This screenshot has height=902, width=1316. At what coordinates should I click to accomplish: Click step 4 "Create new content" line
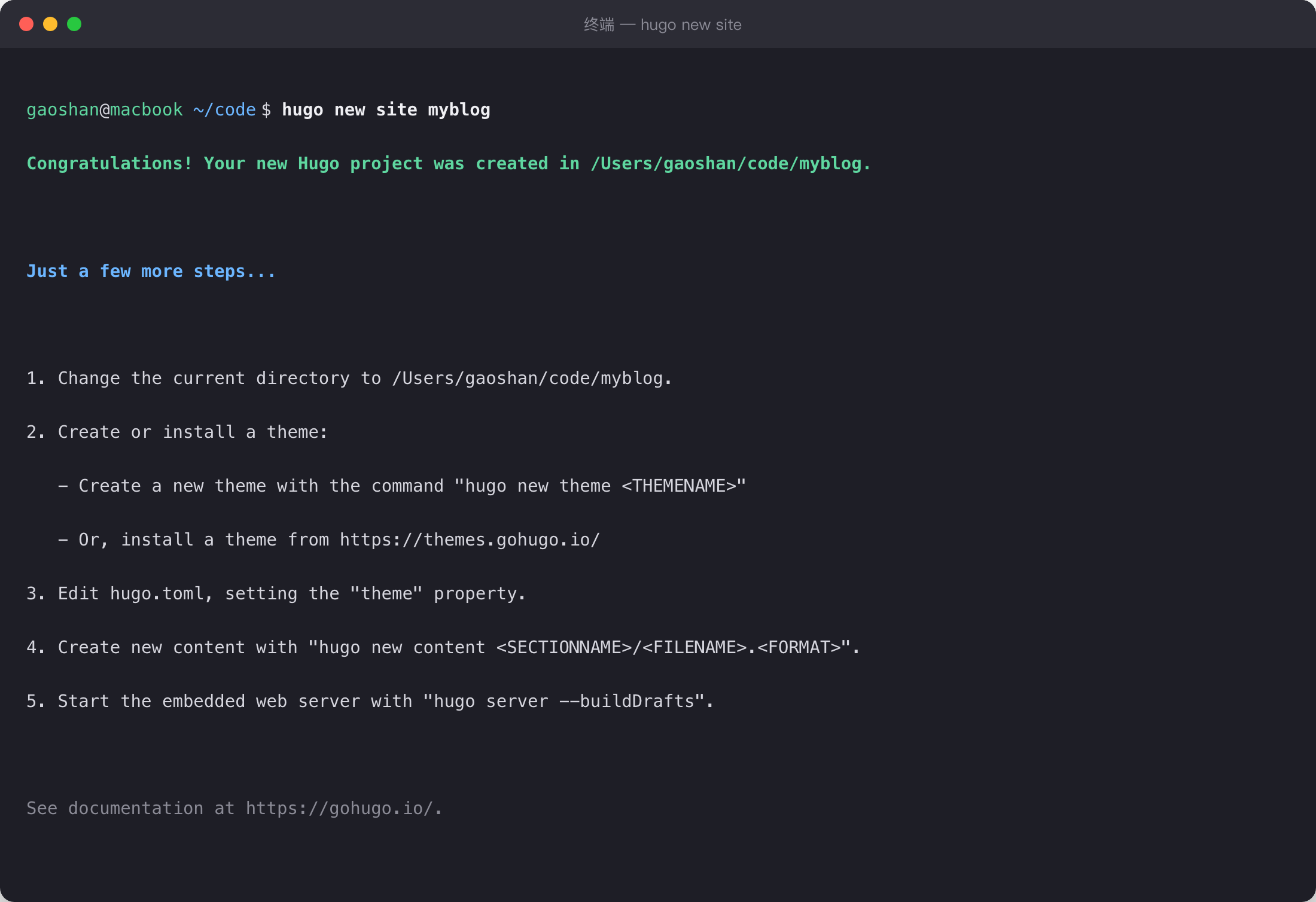pos(443,647)
